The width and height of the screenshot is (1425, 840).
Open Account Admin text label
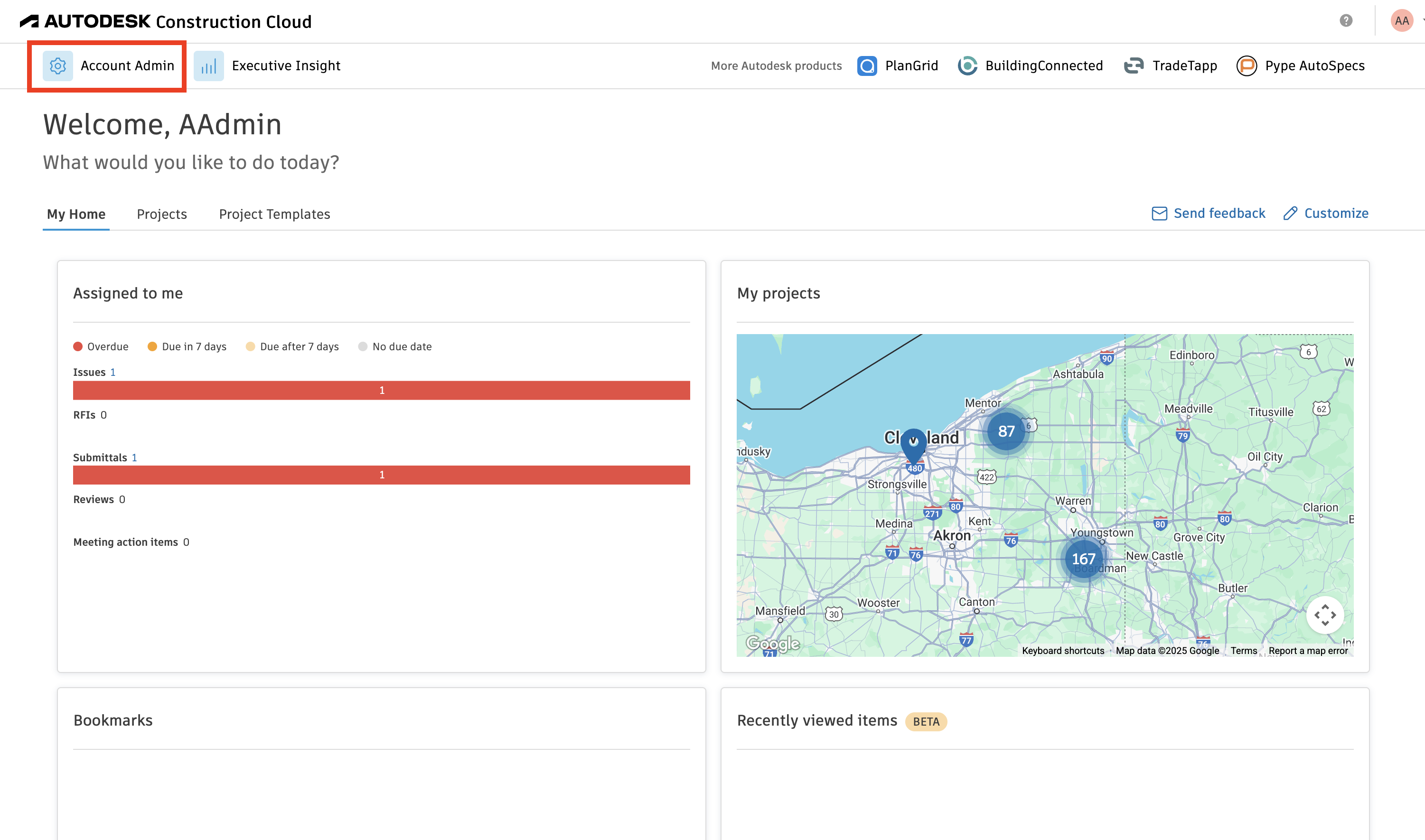tap(127, 65)
